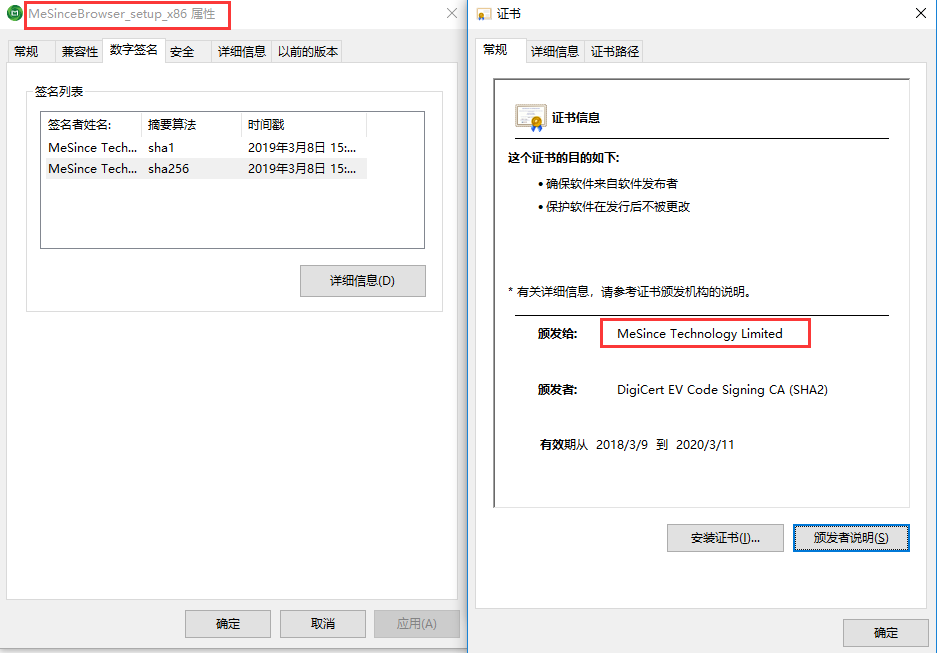This screenshot has width=937, height=653.
Task: Click the 安装证书(I) button
Action: [725, 538]
